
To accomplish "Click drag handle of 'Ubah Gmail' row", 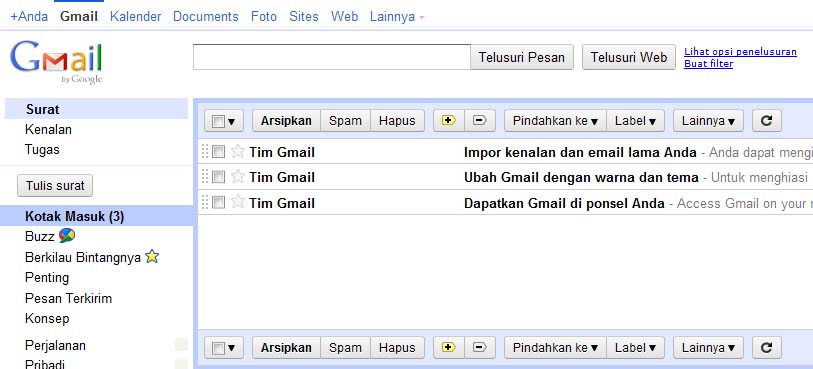I will pos(204,177).
